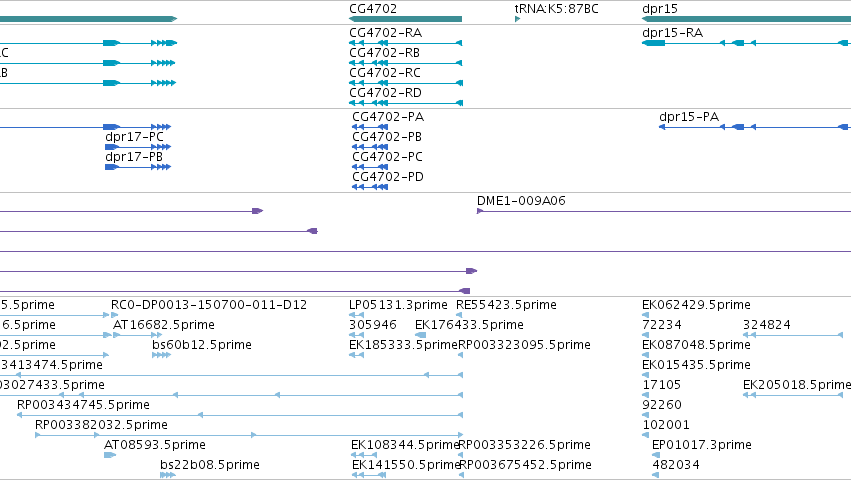The image size is (851, 480).
Task: Select the dpr15 gene label
Action: tap(659, 9)
